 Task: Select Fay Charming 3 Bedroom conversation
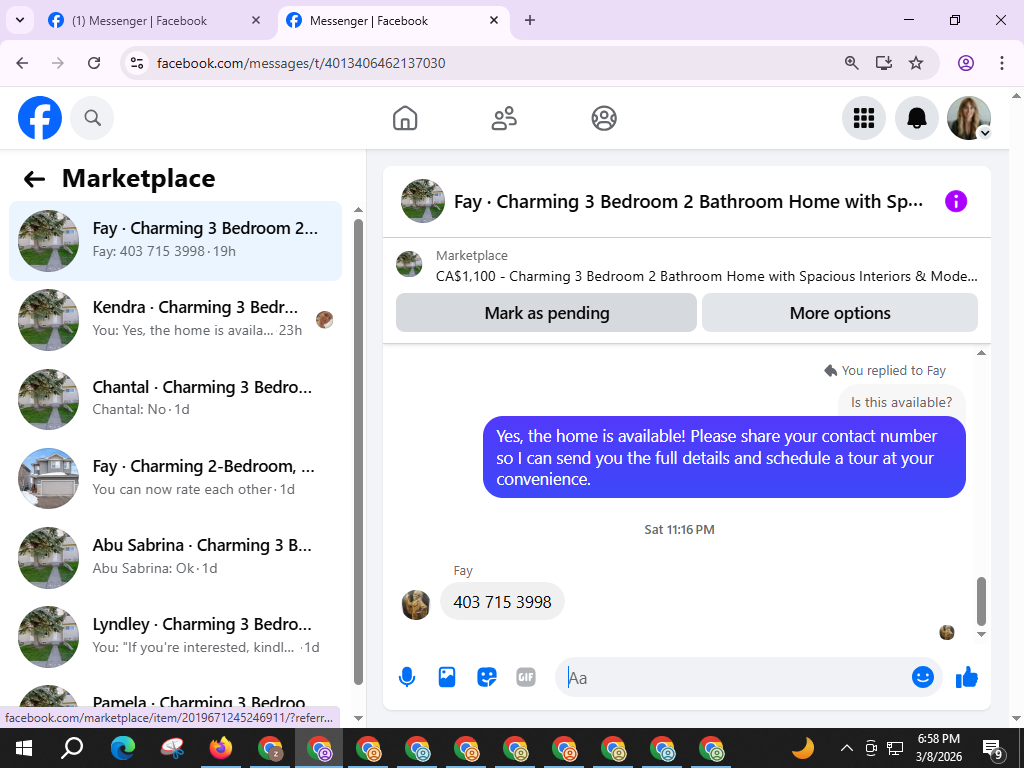(175, 240)
